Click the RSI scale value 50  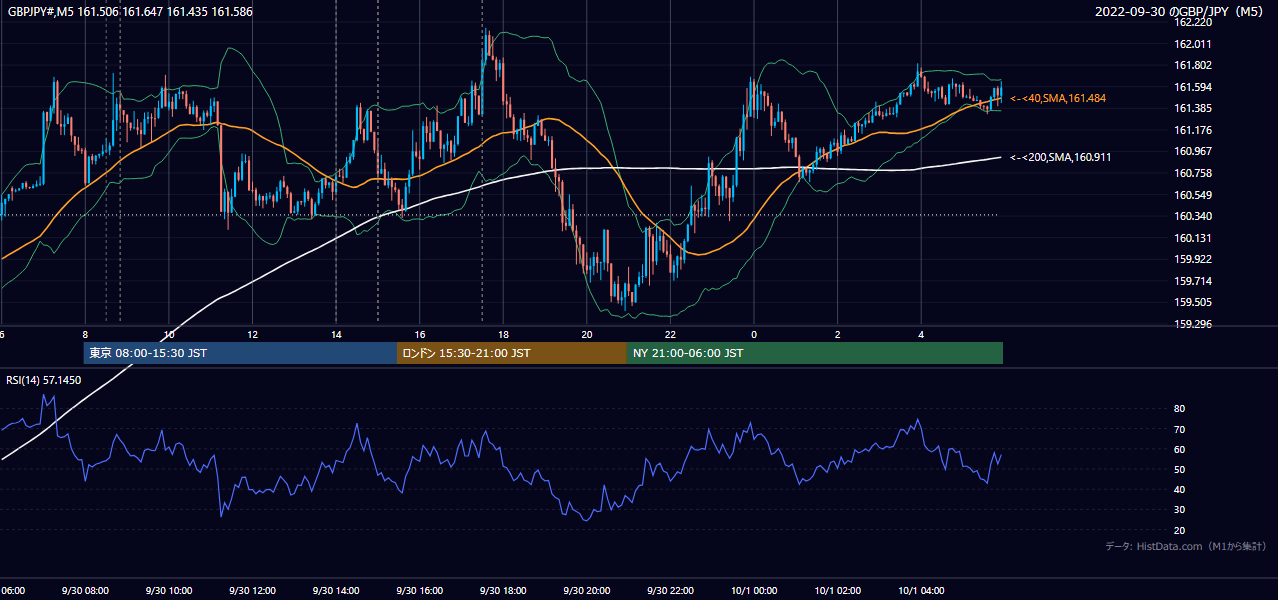[x=1179, y=469]
